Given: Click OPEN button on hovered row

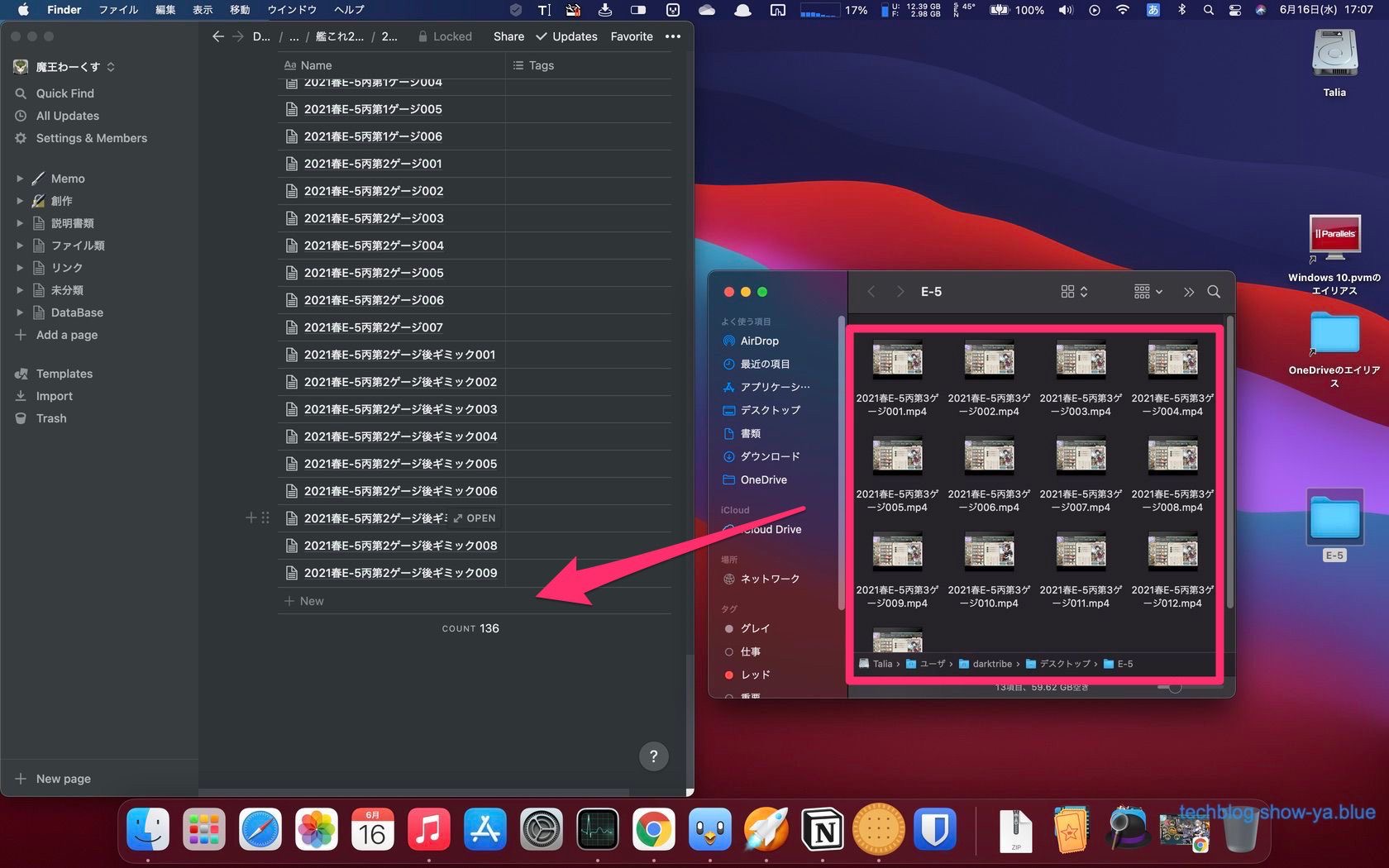Looking at the screenshot, I should pyautogui.click(x=475, y=518).
